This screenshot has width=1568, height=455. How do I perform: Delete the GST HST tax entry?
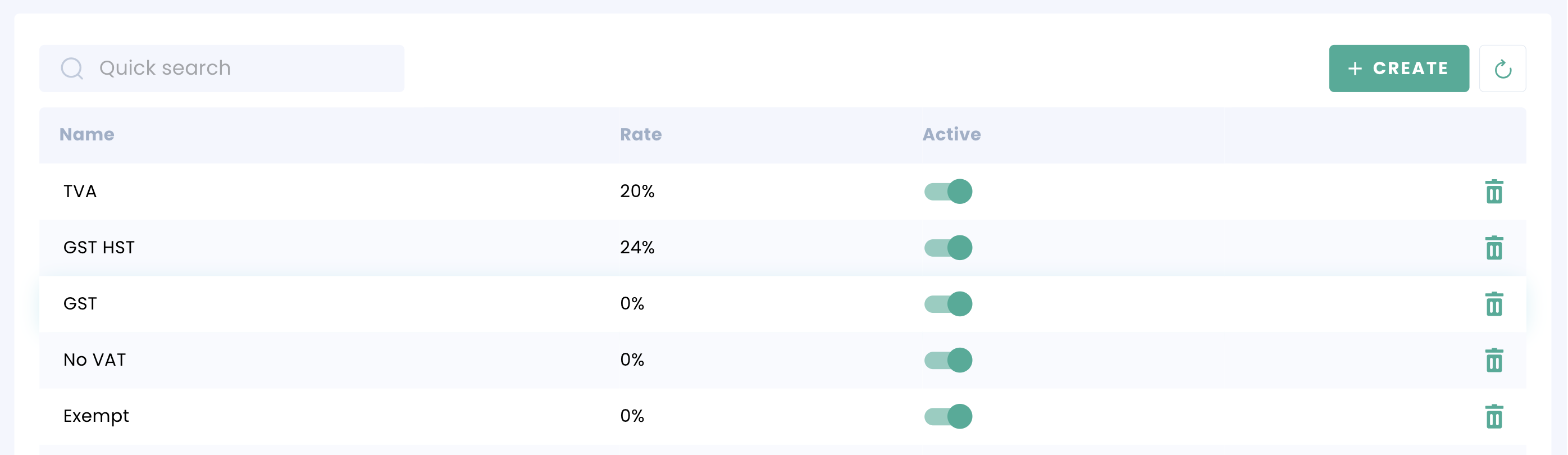click(x=1493, y=248)
